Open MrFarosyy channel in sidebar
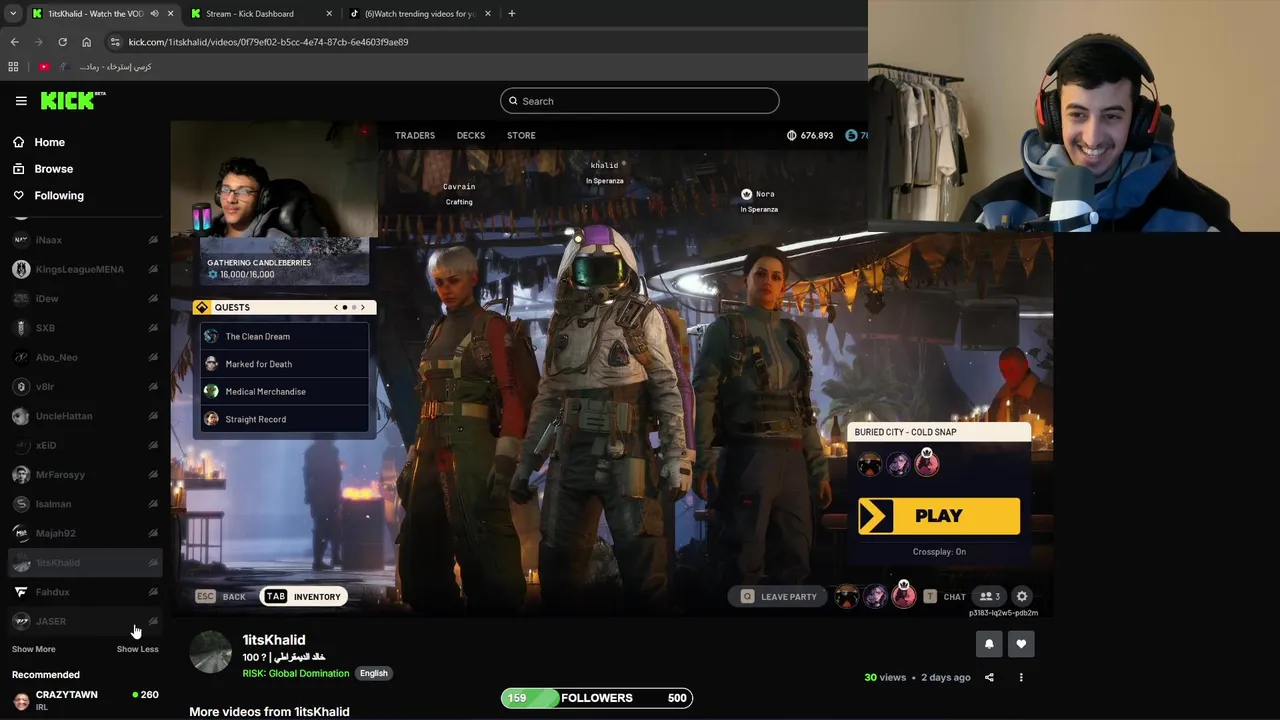The width and height of the screenshot is (1280, 720). 85,475
